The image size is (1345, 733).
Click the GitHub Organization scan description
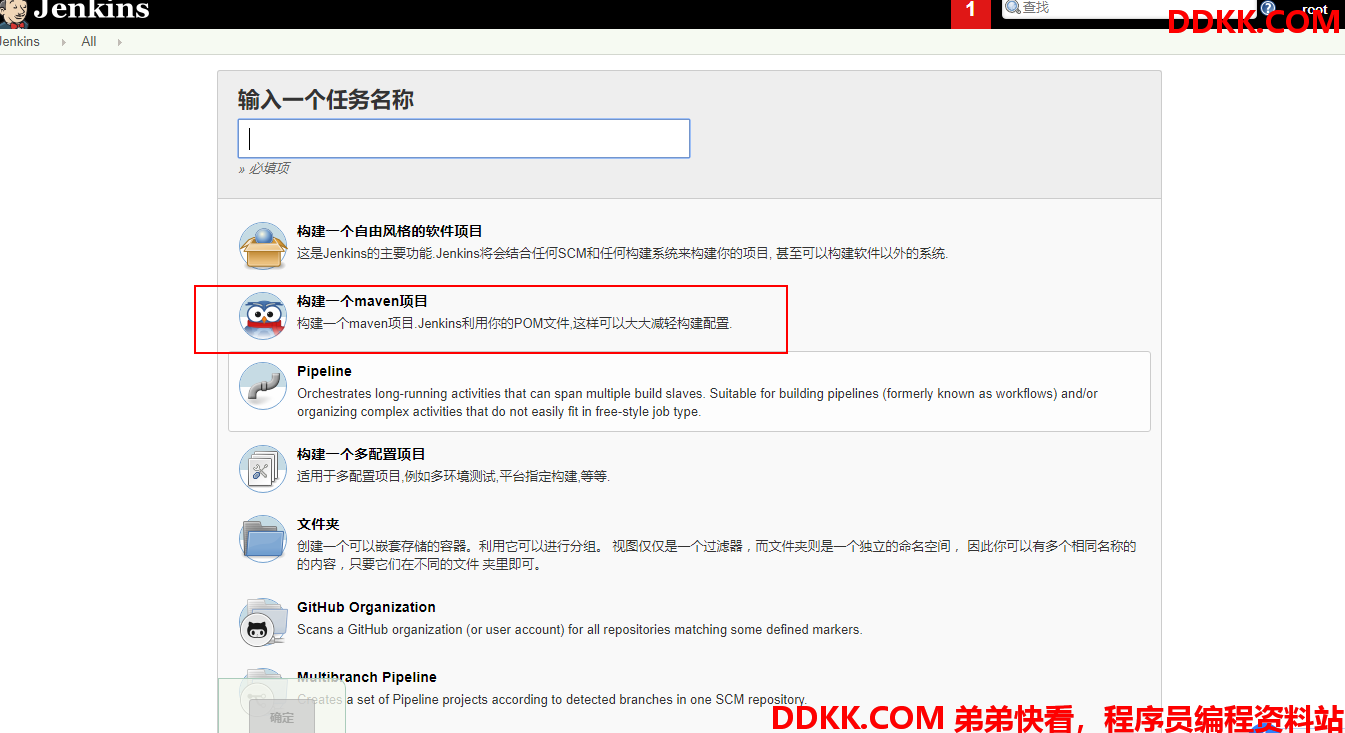(x=579, y=629)
